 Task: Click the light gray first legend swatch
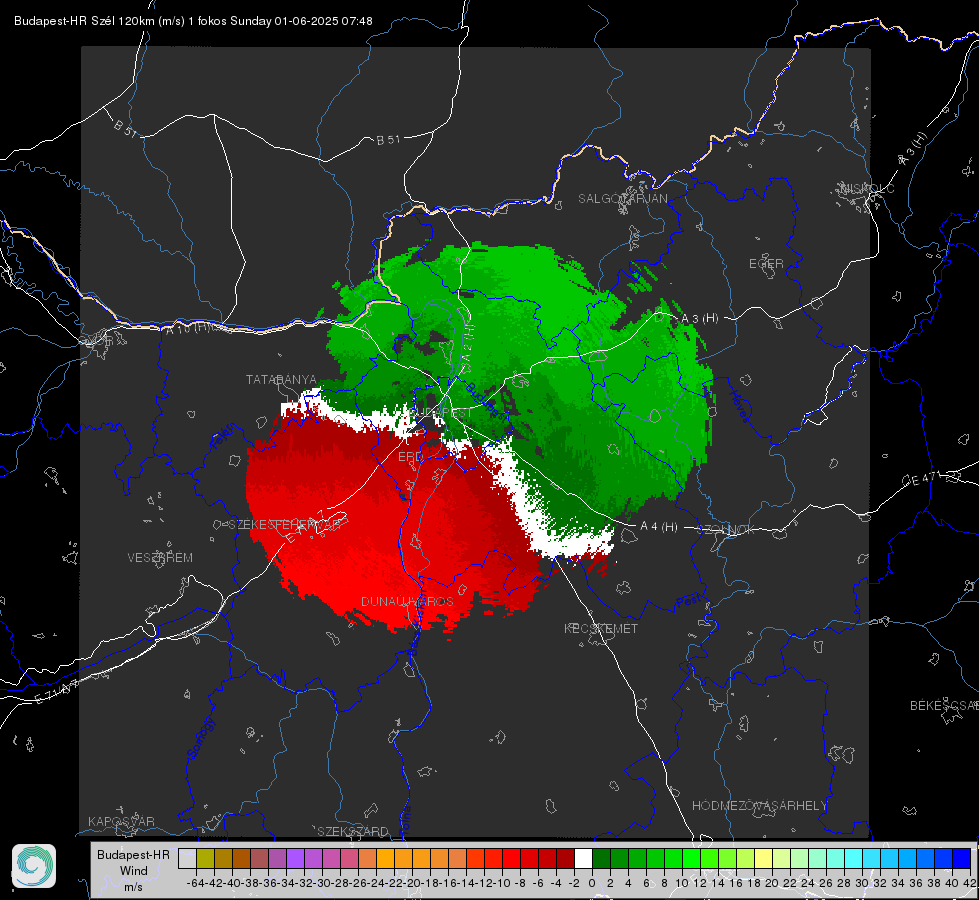coord(187,858)
